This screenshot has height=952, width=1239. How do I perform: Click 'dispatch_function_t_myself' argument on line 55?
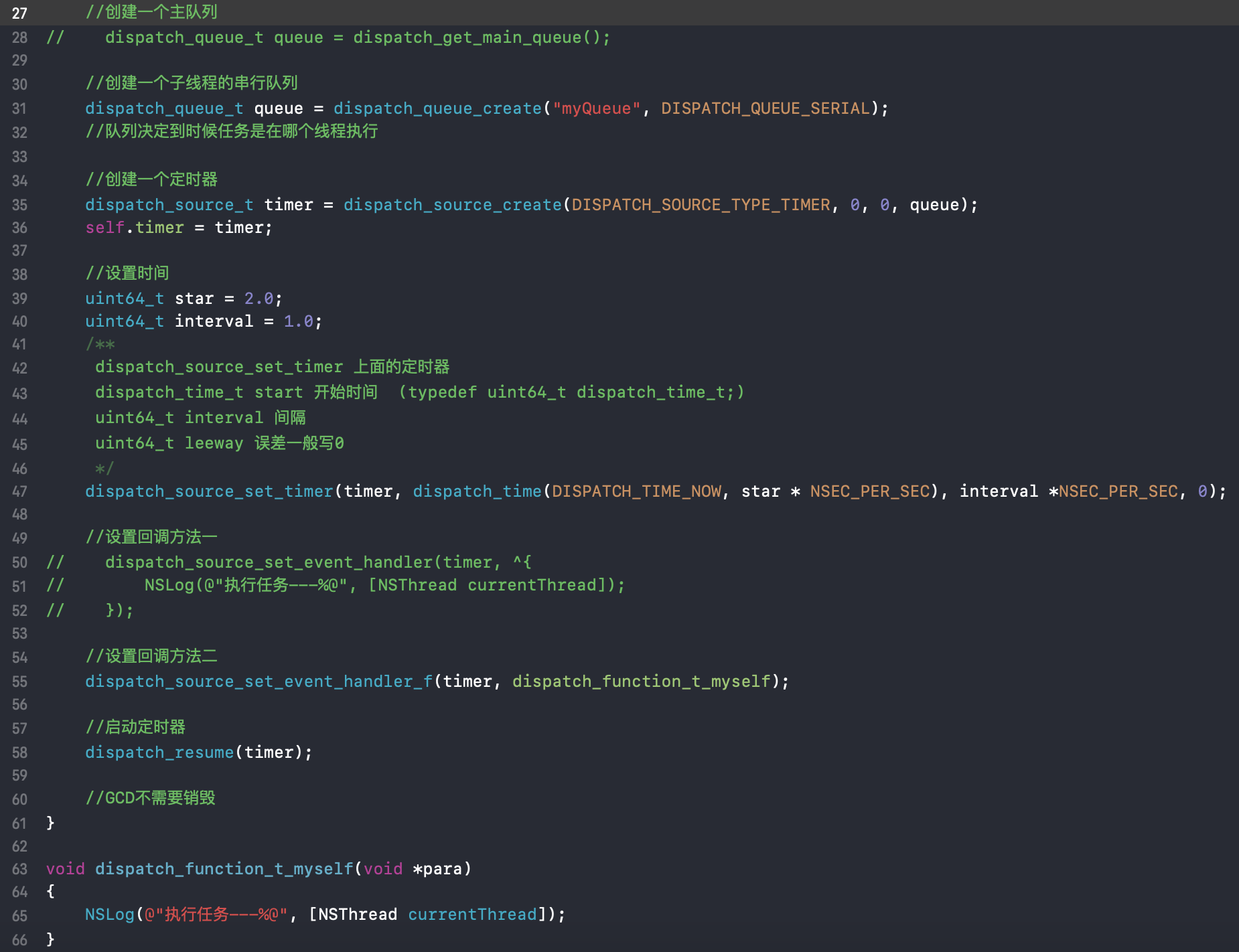tap(641, 682)
